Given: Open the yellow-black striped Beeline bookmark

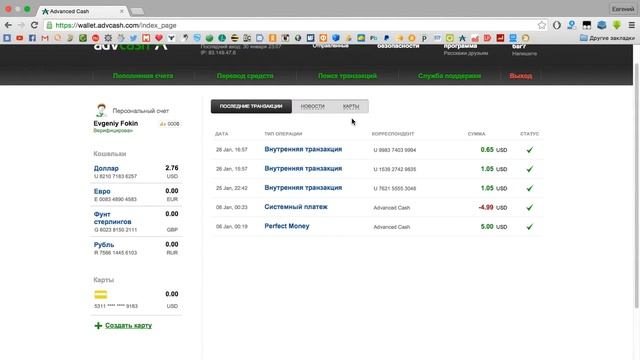Looking at the screenshot, I should [x=234, y=38].
